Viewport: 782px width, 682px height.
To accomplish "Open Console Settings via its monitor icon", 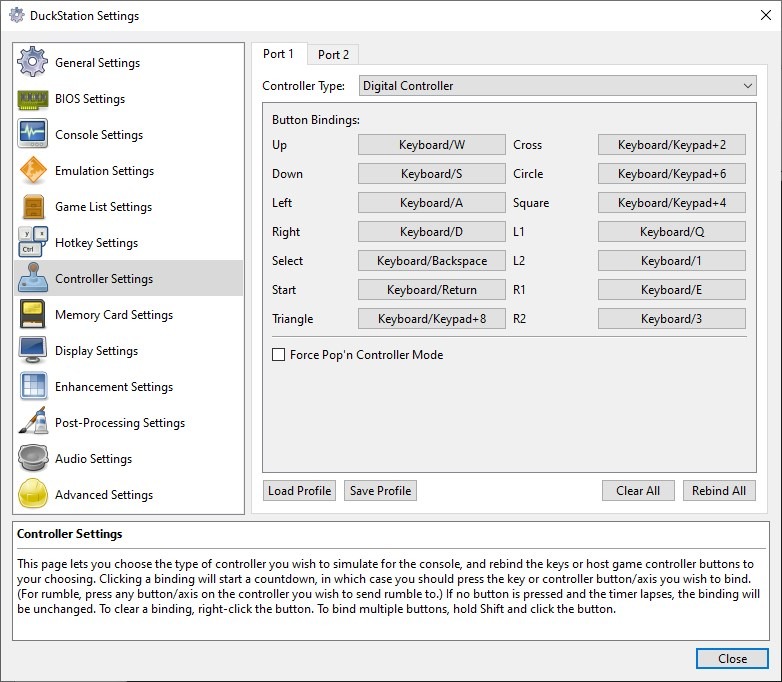I will tap(32, 135).
